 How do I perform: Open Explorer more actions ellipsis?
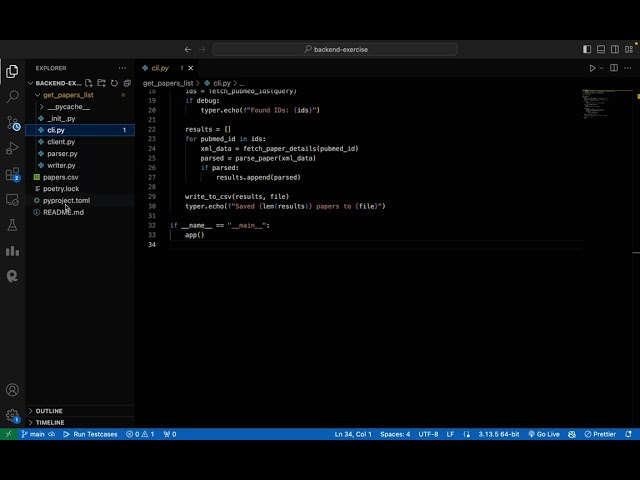[122, 68]
